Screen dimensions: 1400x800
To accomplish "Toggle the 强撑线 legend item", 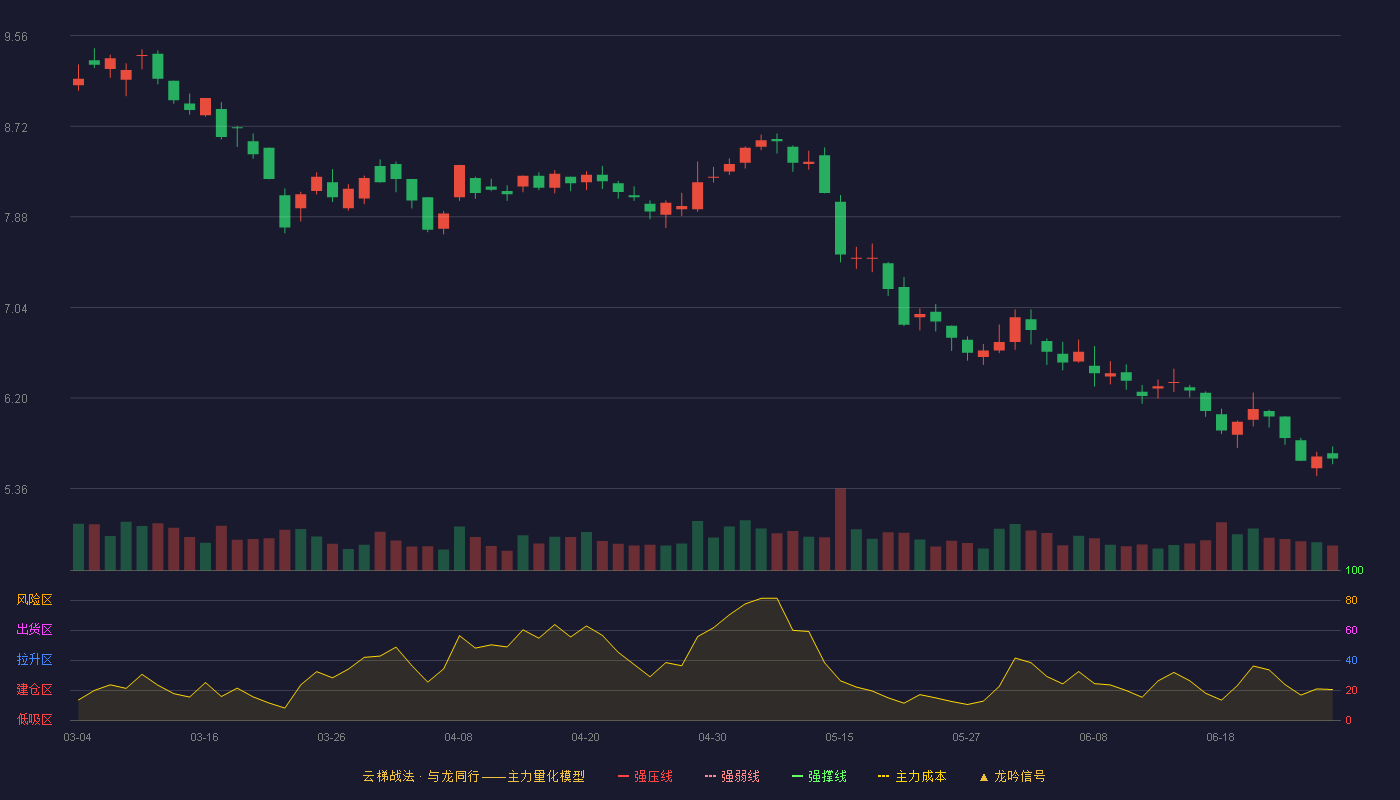I will tap(819, 776).
